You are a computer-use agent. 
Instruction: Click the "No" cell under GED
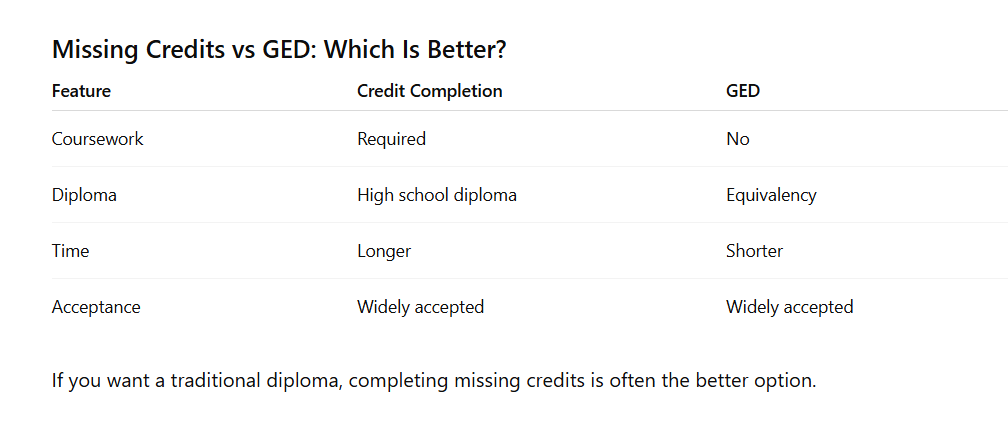pyautogui.click(x=737, y=139)
